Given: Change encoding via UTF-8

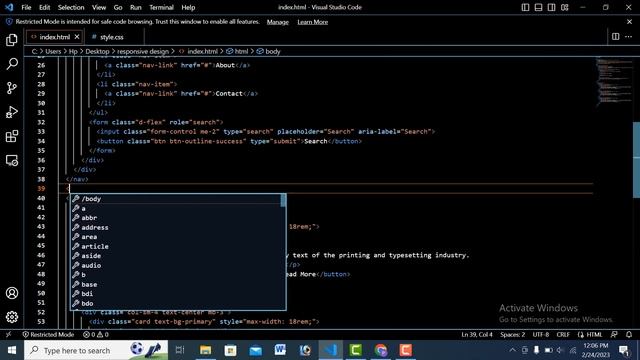Looking at the screenshot, I should [541, 334].
